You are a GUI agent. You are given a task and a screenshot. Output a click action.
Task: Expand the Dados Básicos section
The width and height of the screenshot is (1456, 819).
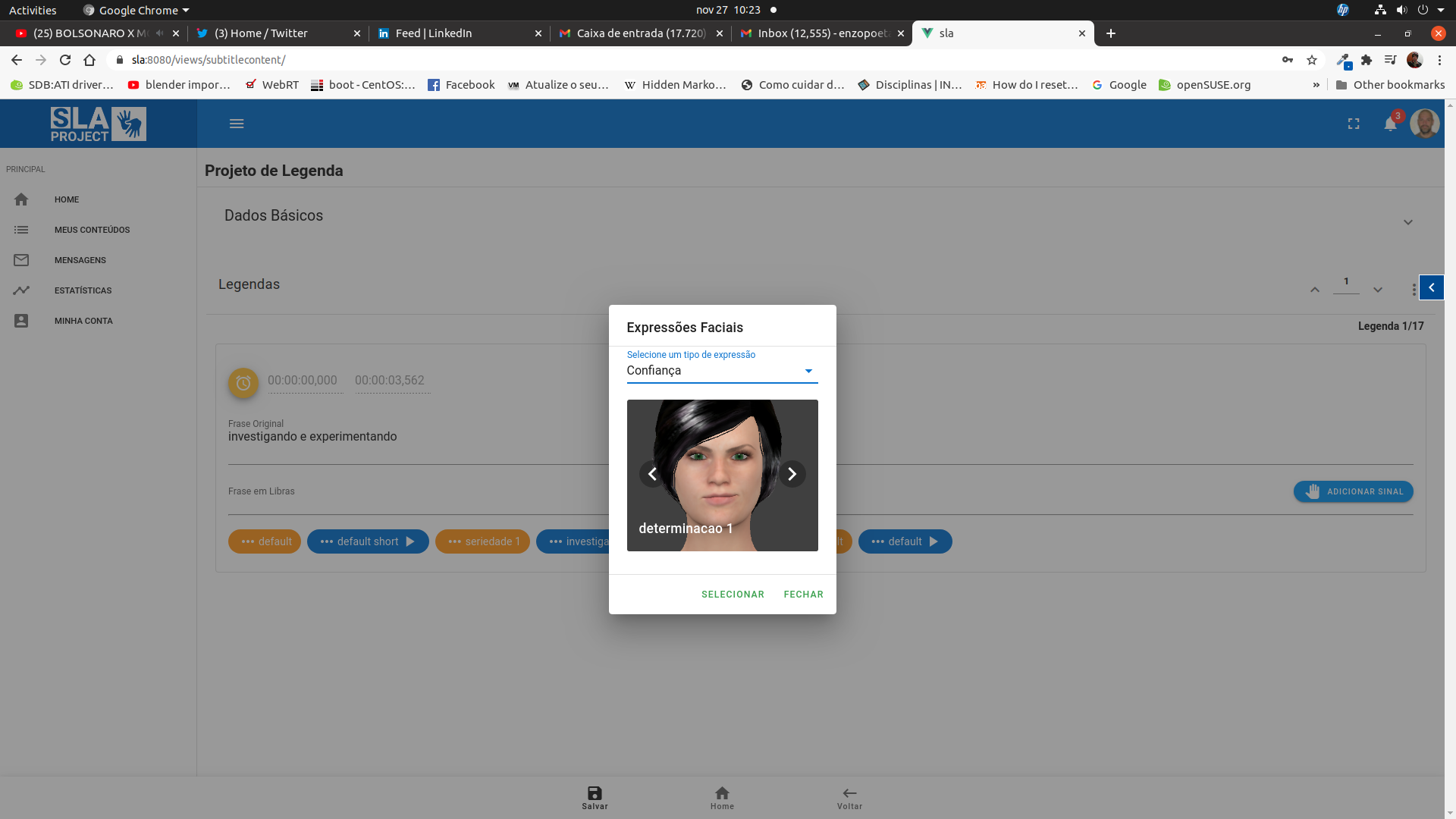tap(1407, 222)
